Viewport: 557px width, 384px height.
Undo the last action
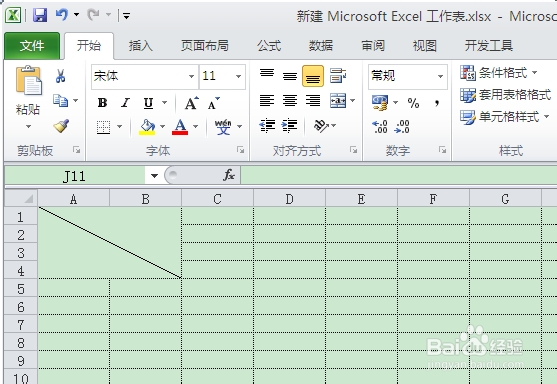coord(62,15)
